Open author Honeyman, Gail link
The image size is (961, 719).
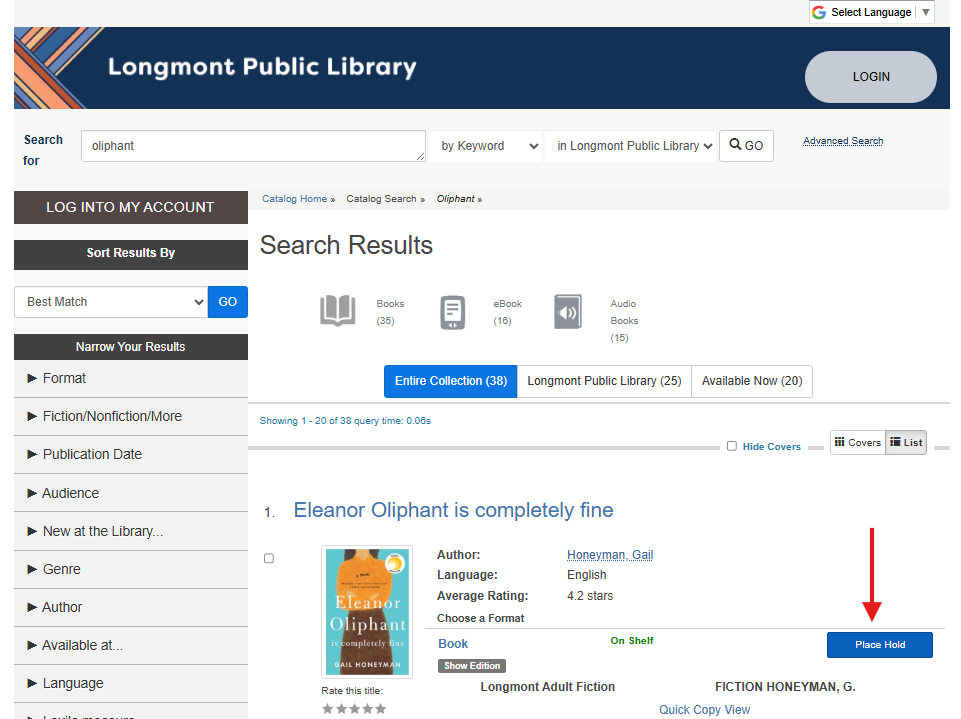click(610, 555)
